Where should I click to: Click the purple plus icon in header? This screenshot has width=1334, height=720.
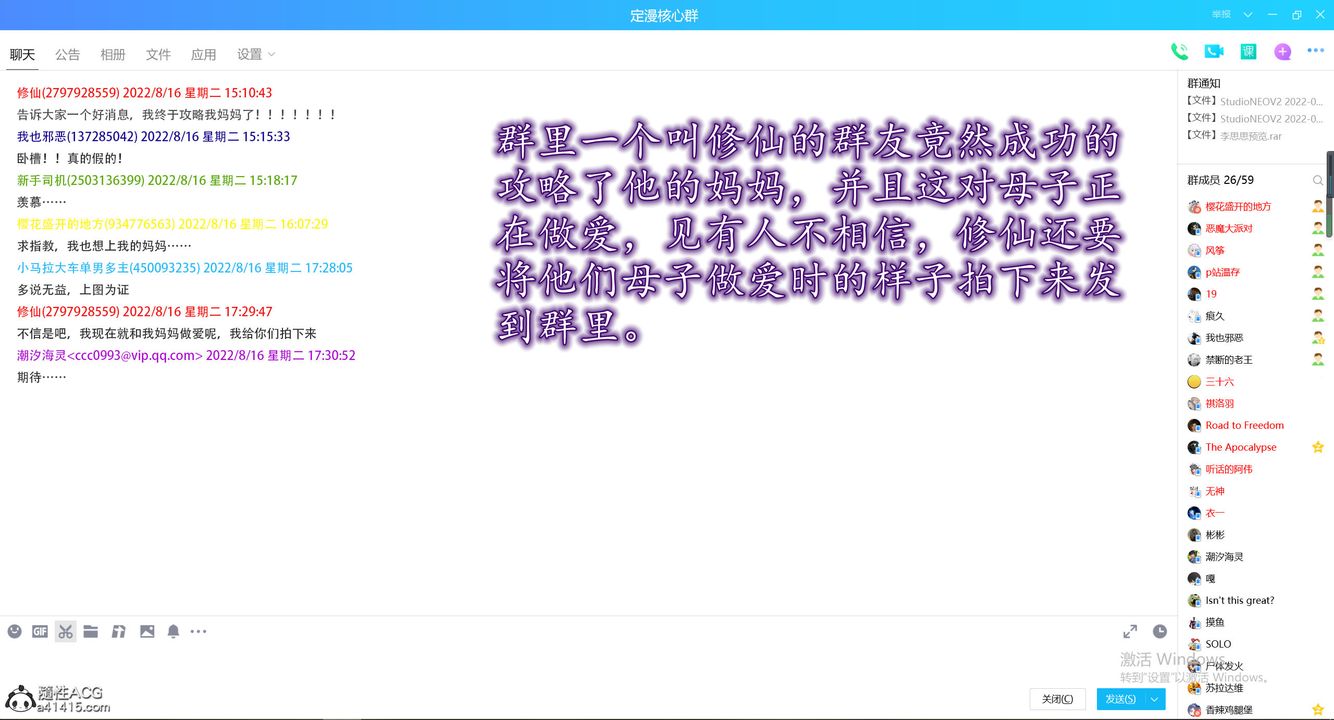(x=1282, y=52)
